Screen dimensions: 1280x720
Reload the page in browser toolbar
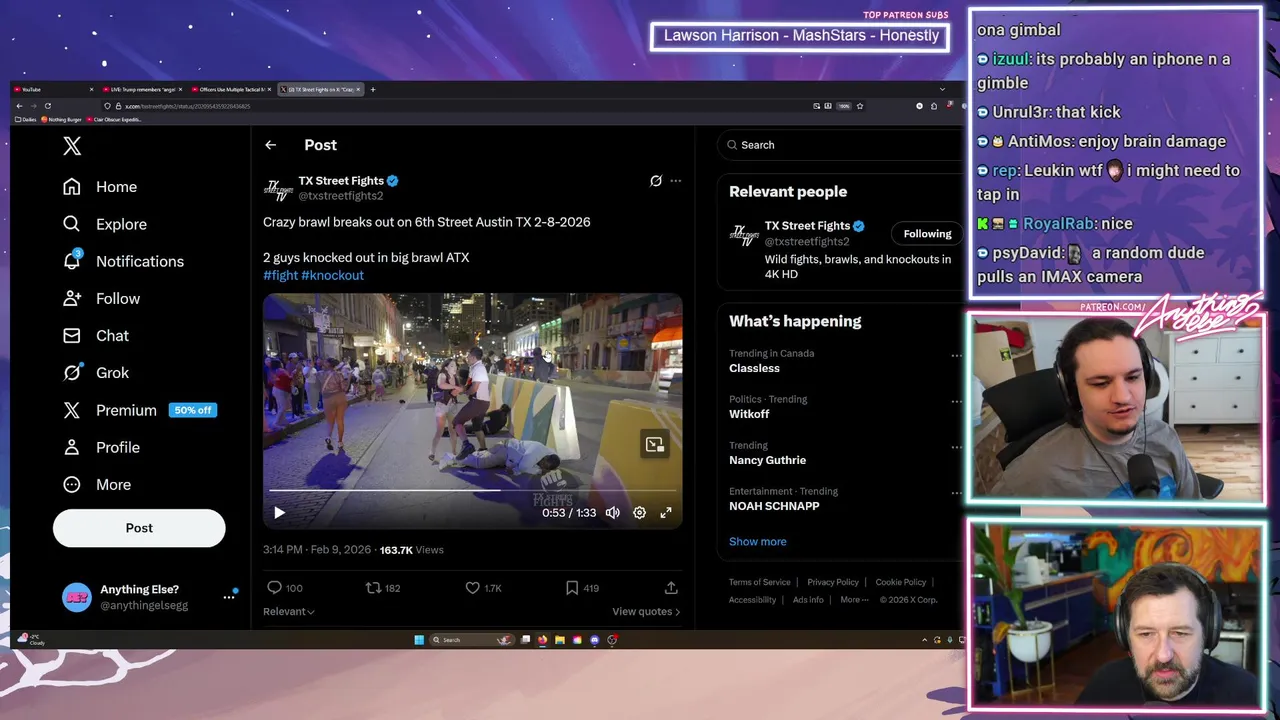(47, 106)
